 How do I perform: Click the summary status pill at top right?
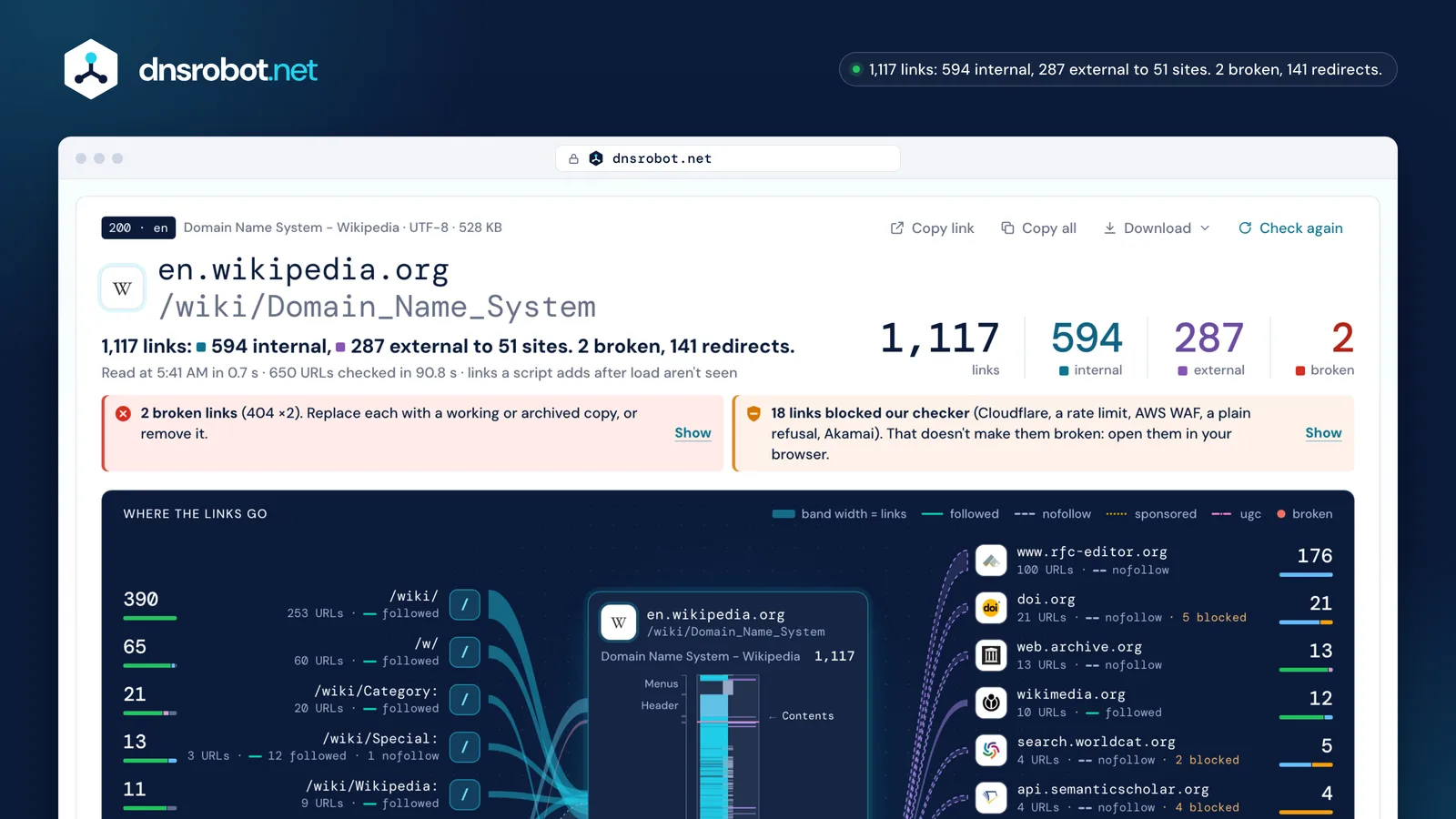[1117, 69]
